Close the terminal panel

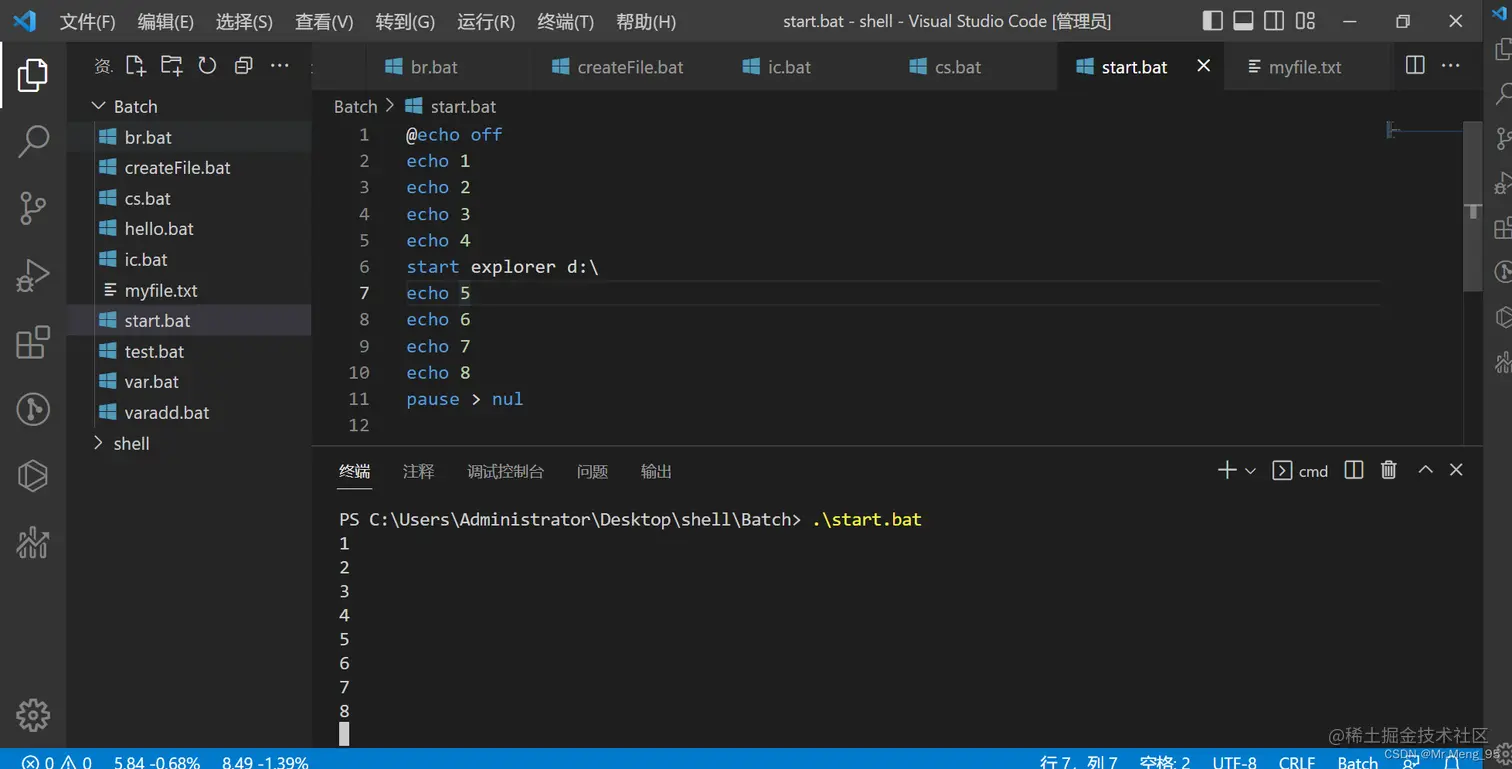[1456, 470]
